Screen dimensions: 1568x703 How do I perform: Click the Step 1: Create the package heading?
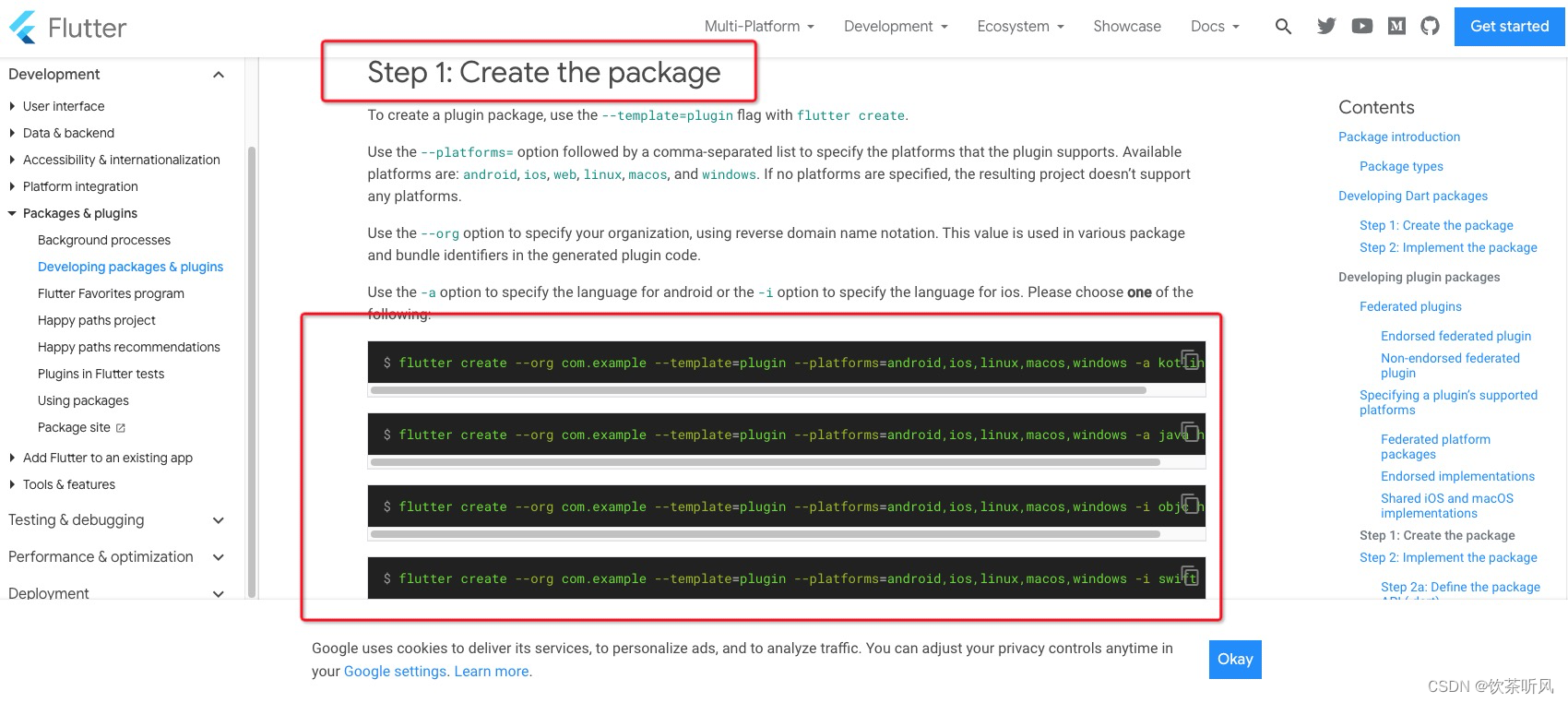(x=544, y=72)
